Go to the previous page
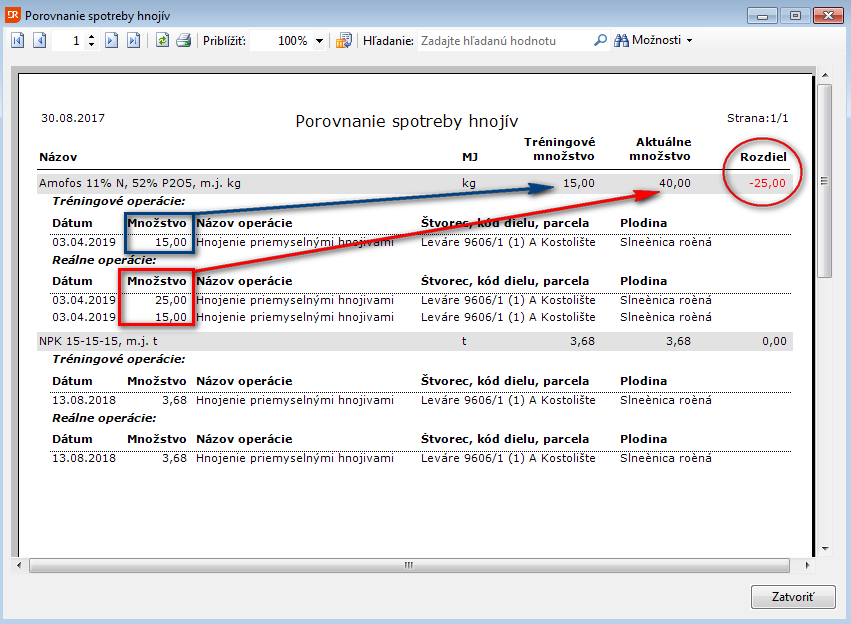The image size is (851, 624). 40,41
